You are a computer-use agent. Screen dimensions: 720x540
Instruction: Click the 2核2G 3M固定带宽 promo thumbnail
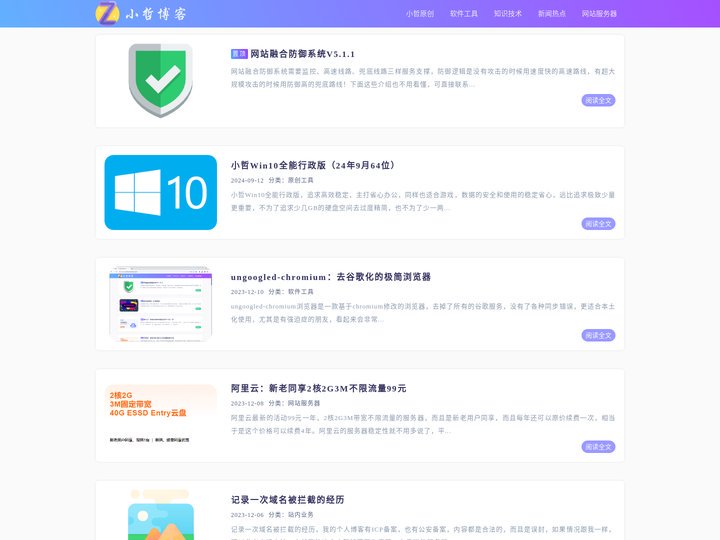coord(161,415)
